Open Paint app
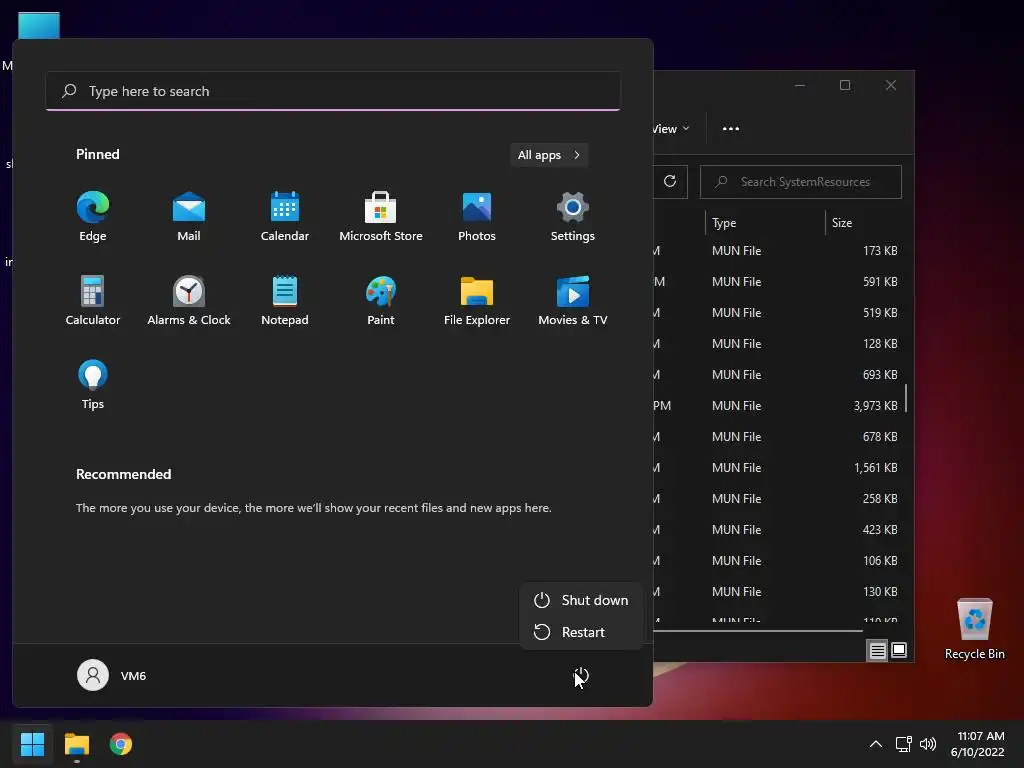This screenshot has height=768, width=1024. [381, 301]
